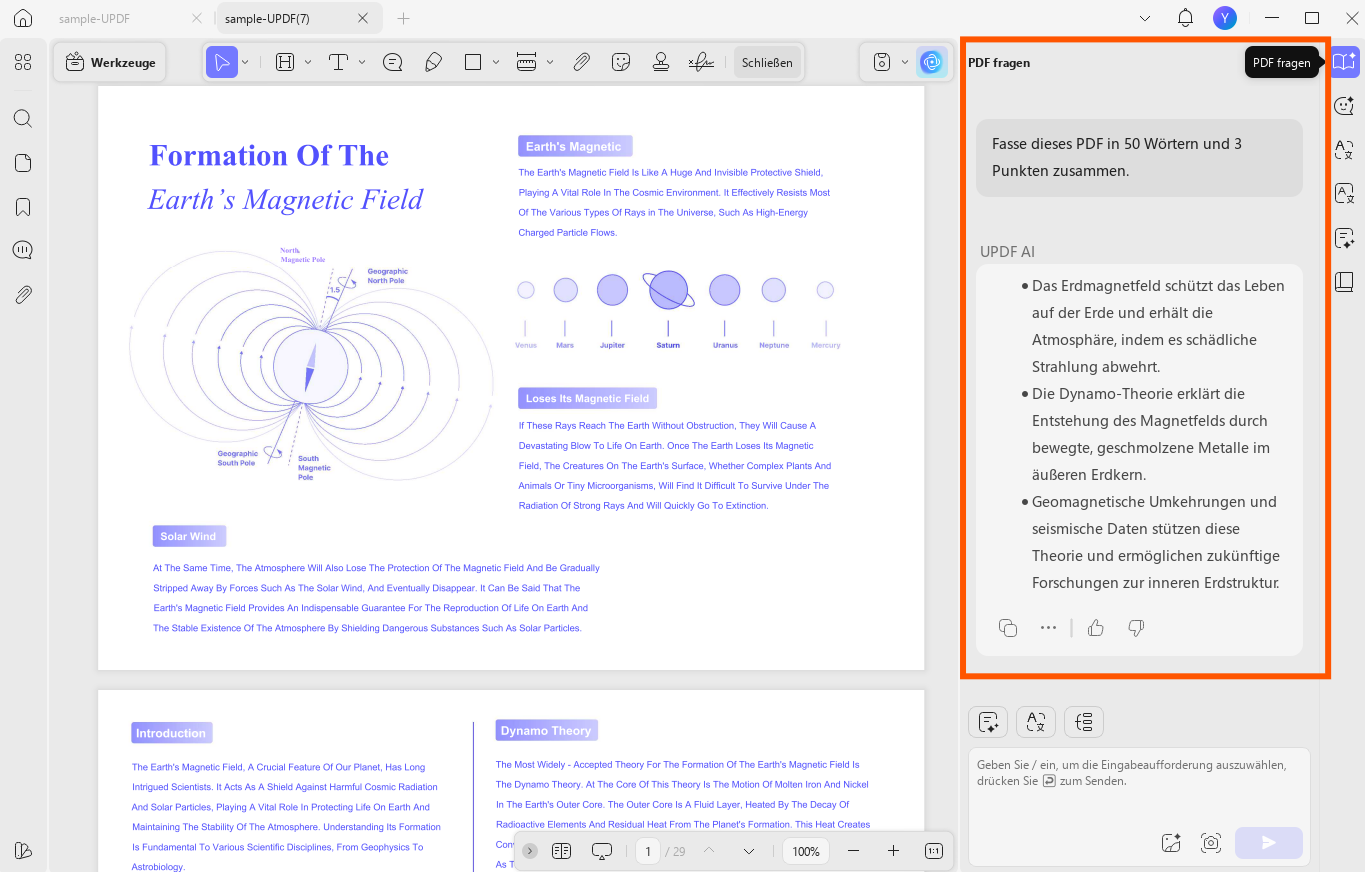Image resolution: width=1365 pixels, height=872 pixels.
Task: Open the comments panel in left sidebar
Action: click(x=23, y=250)
